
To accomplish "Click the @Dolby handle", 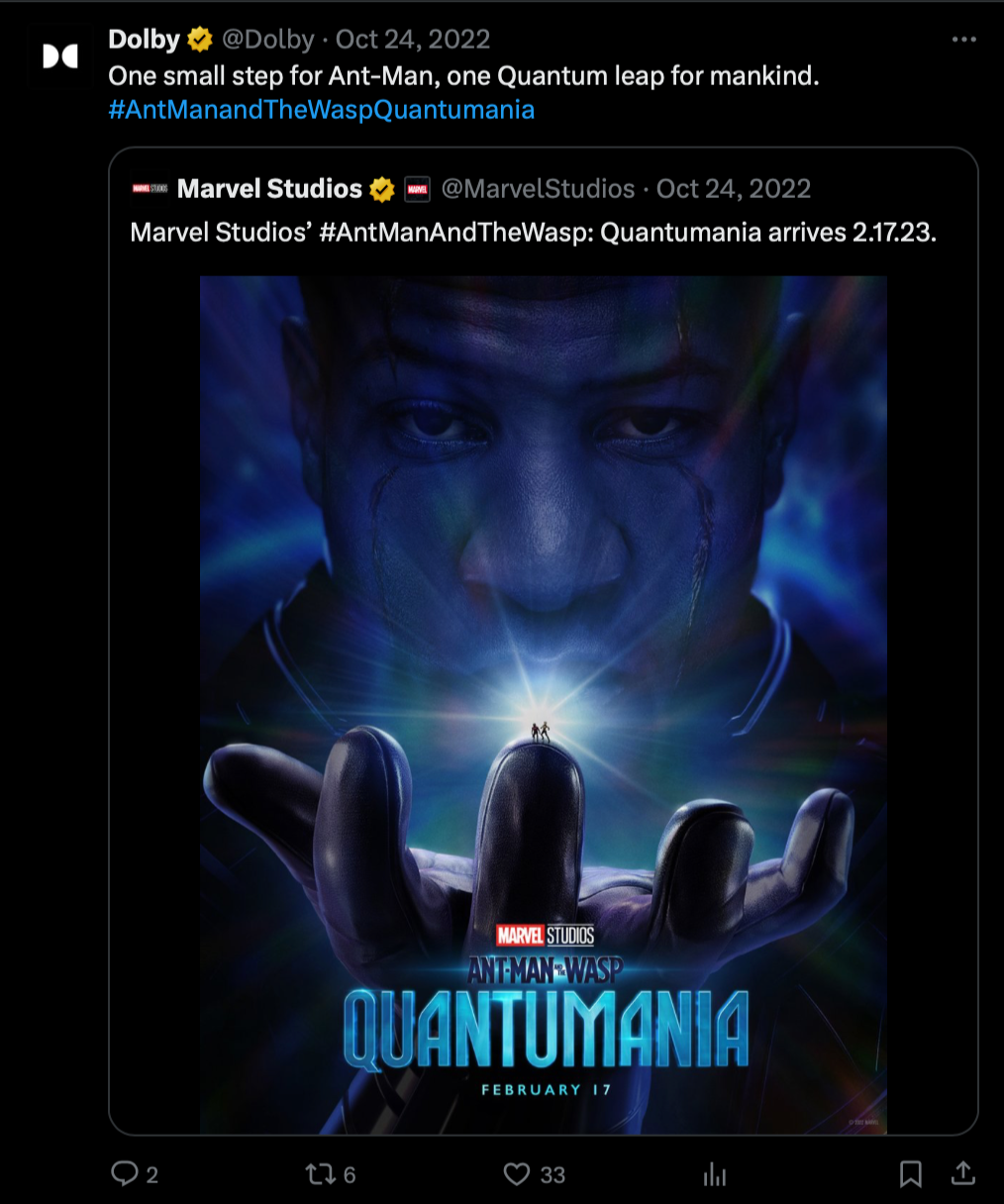I will pyautogui.click(x=267, y=40).
